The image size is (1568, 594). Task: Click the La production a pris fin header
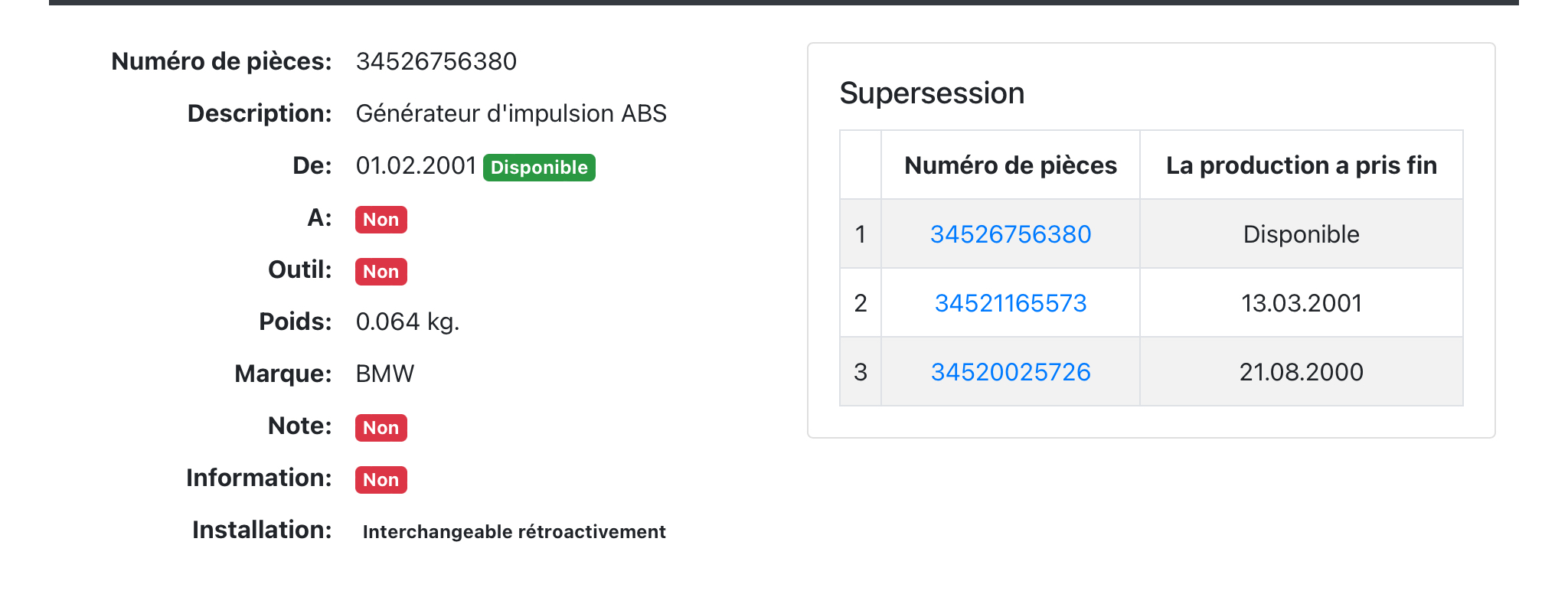1301,165
